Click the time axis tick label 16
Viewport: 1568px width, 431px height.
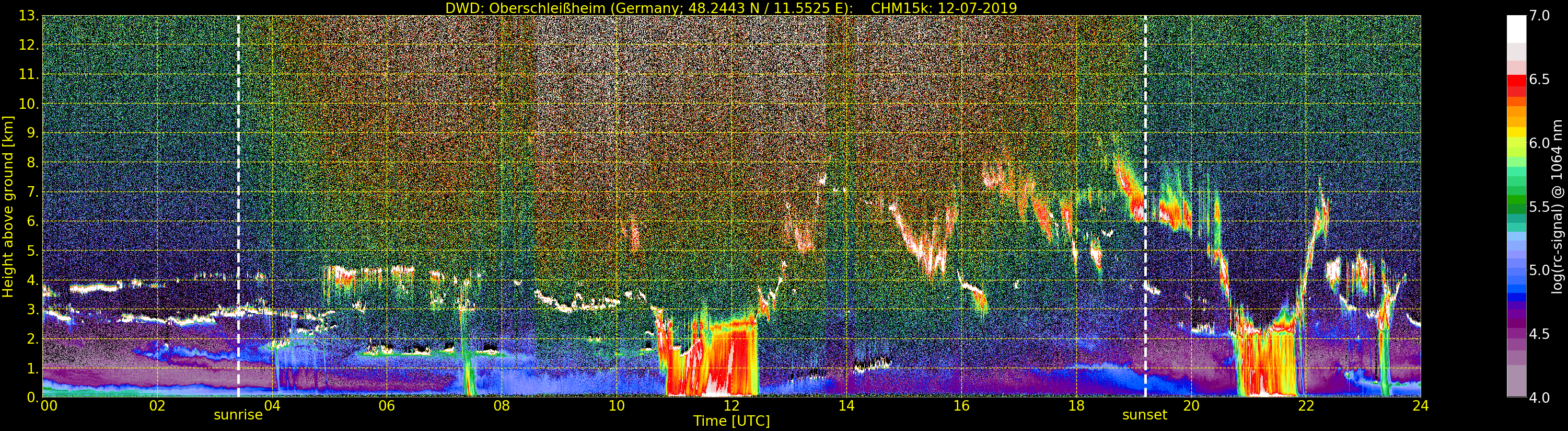point(961,406)
